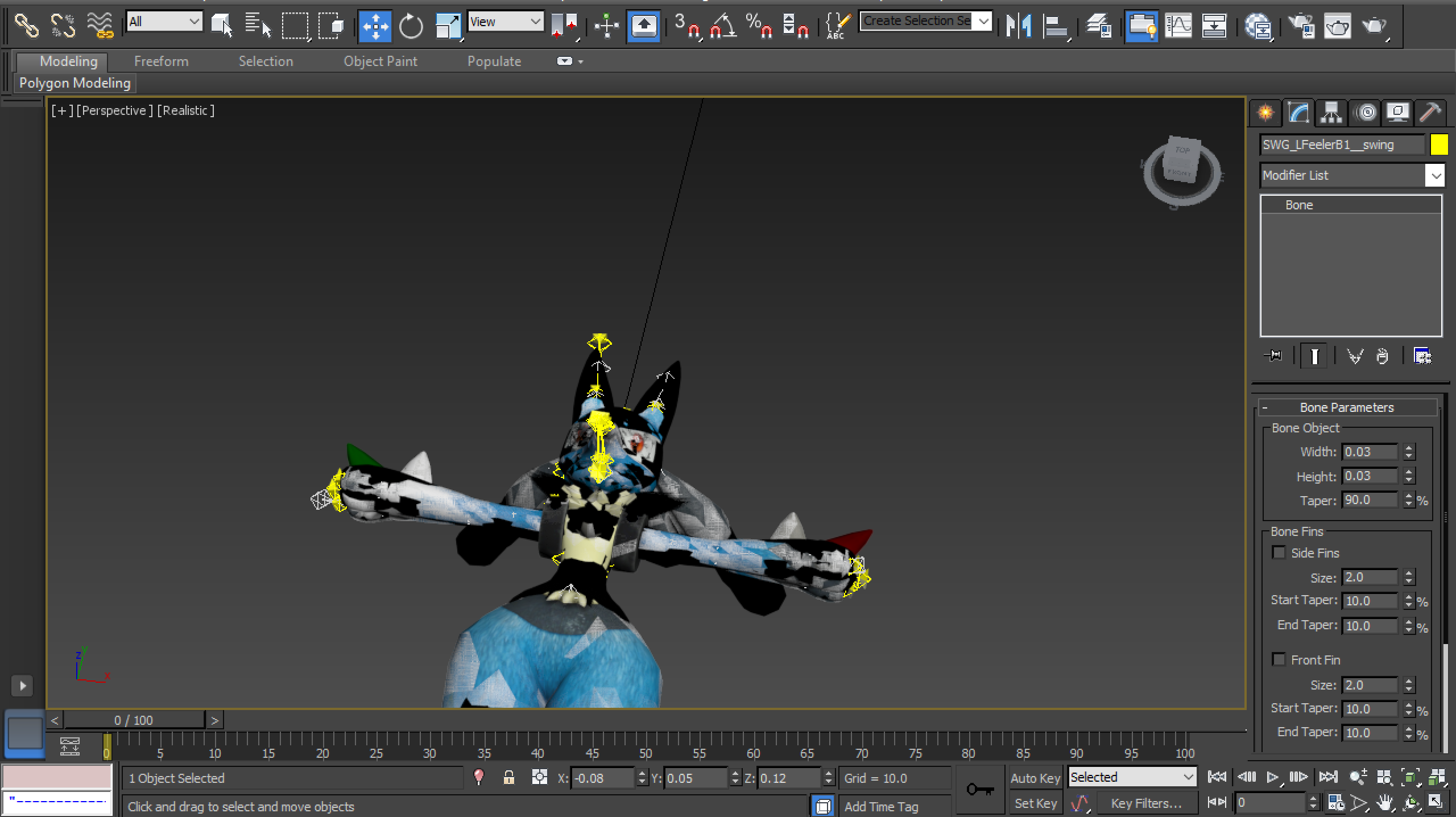Open the Selection ribbon tab
The height and width of the screenshot is (817, 1456).
click(266, 61)
